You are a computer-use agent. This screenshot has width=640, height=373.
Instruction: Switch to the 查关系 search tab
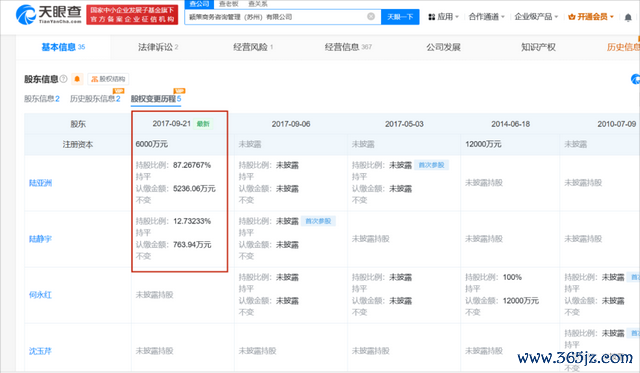258,4
